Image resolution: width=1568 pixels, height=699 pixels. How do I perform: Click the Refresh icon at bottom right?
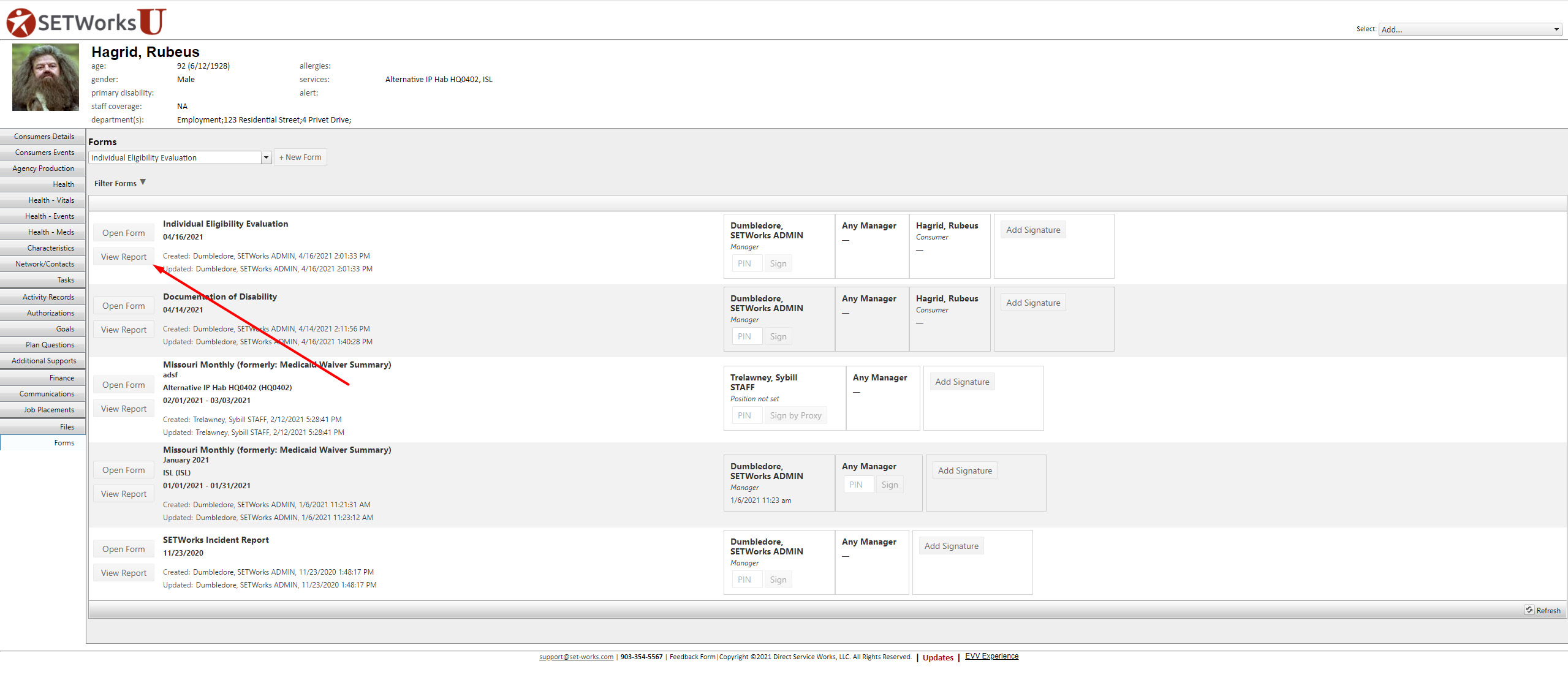[x=1529, y=610]
